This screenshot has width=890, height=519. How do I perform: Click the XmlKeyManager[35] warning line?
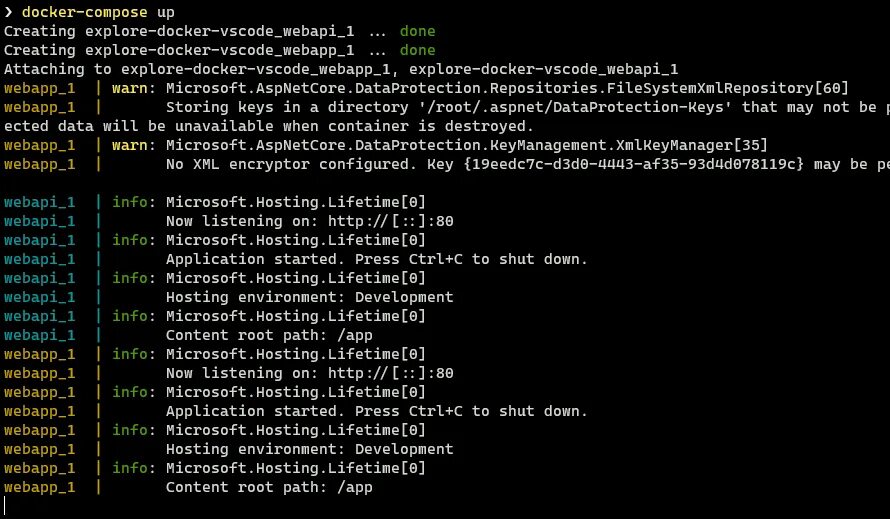(466, 145)
